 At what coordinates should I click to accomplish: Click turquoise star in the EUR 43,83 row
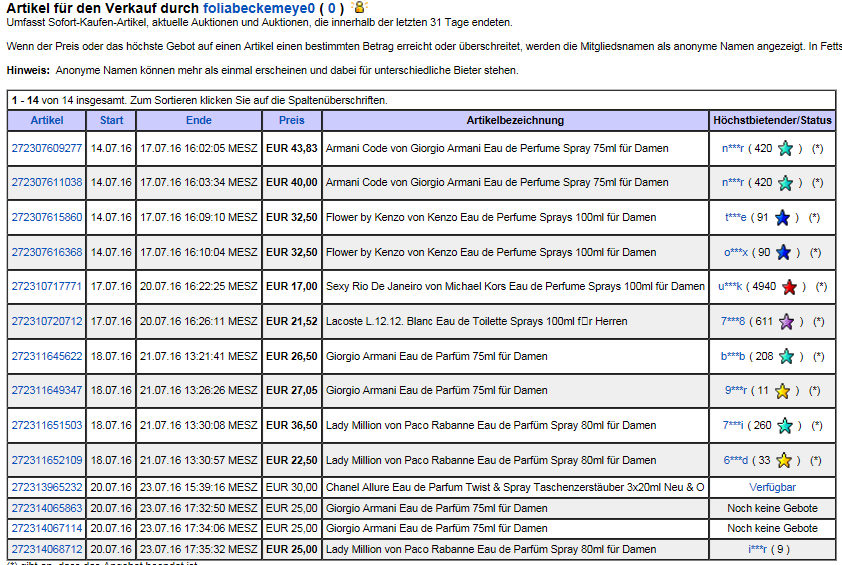coord(786,149)
